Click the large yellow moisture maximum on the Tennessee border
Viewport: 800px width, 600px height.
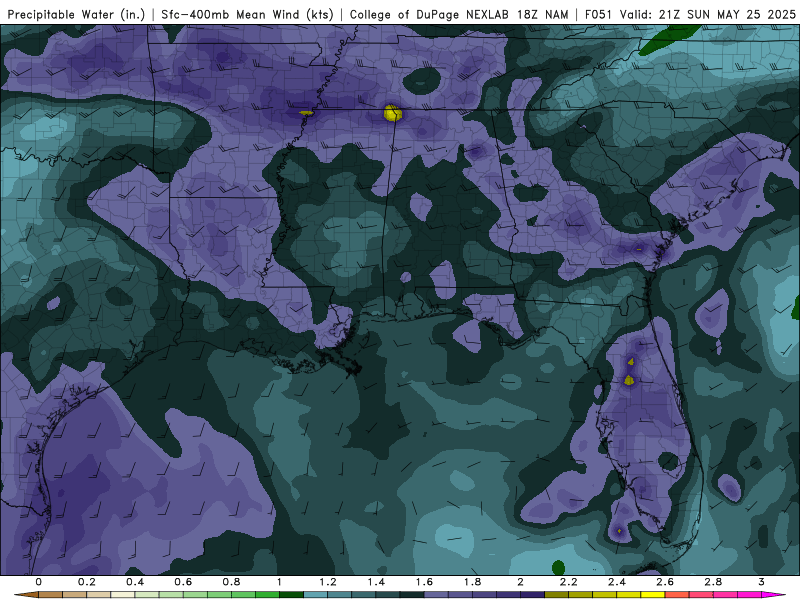pos(393,113)
